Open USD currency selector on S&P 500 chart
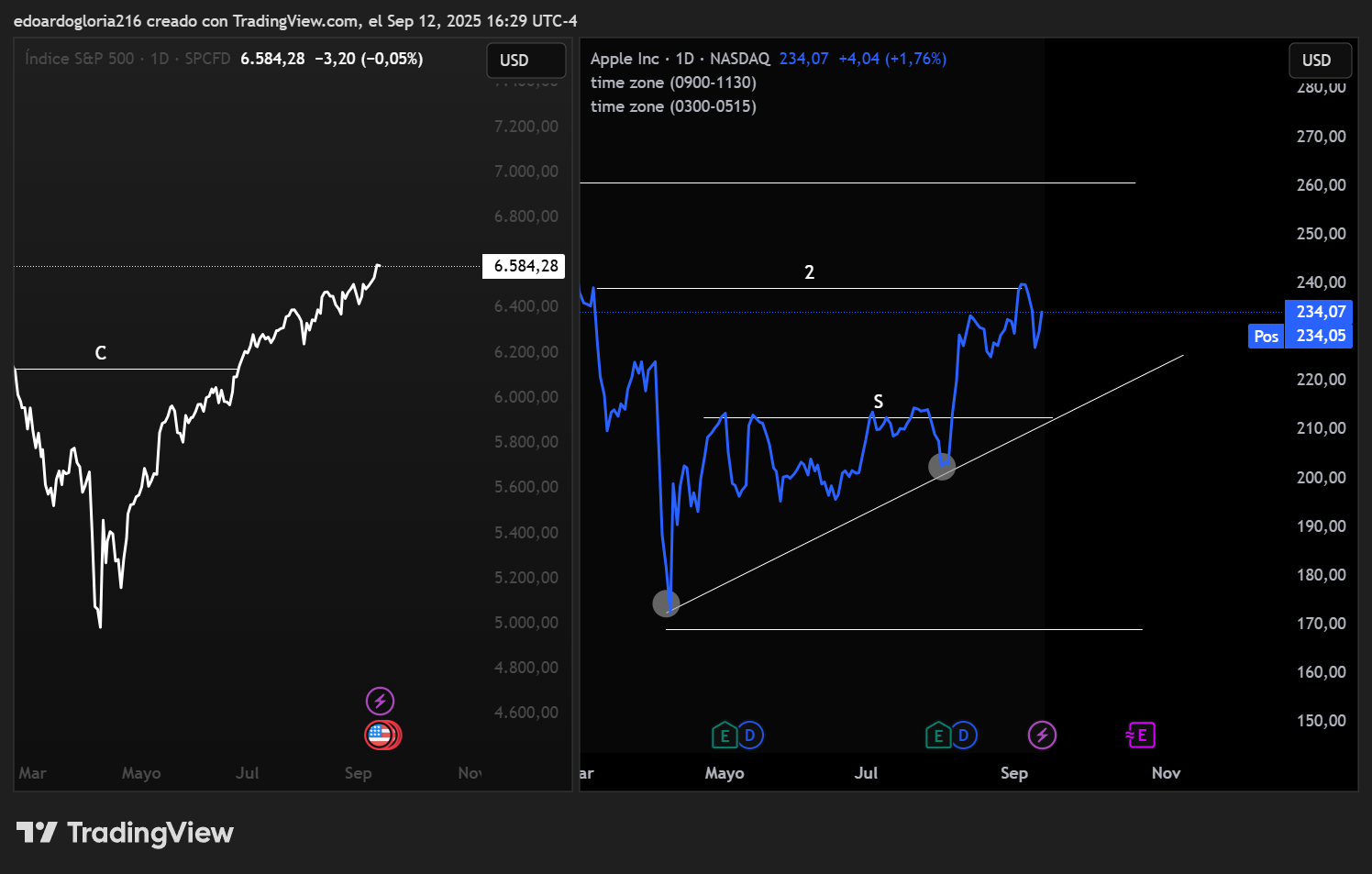This screenshot has width=1372, height=874. [x=526, y=61]
